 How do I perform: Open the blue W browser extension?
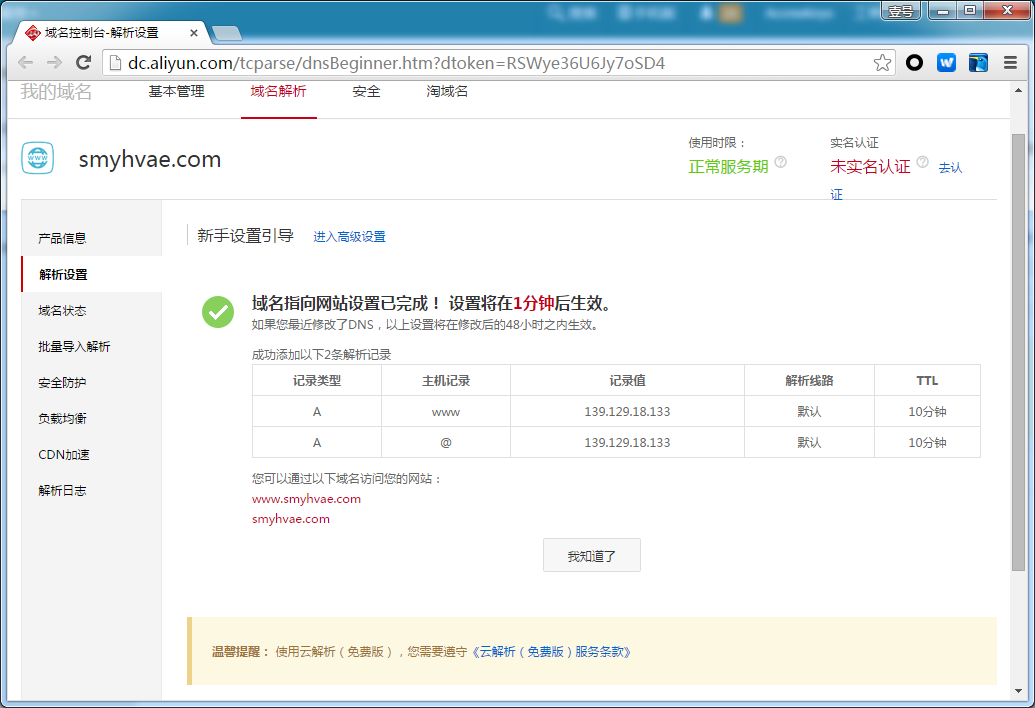click(x=946, y=62)
